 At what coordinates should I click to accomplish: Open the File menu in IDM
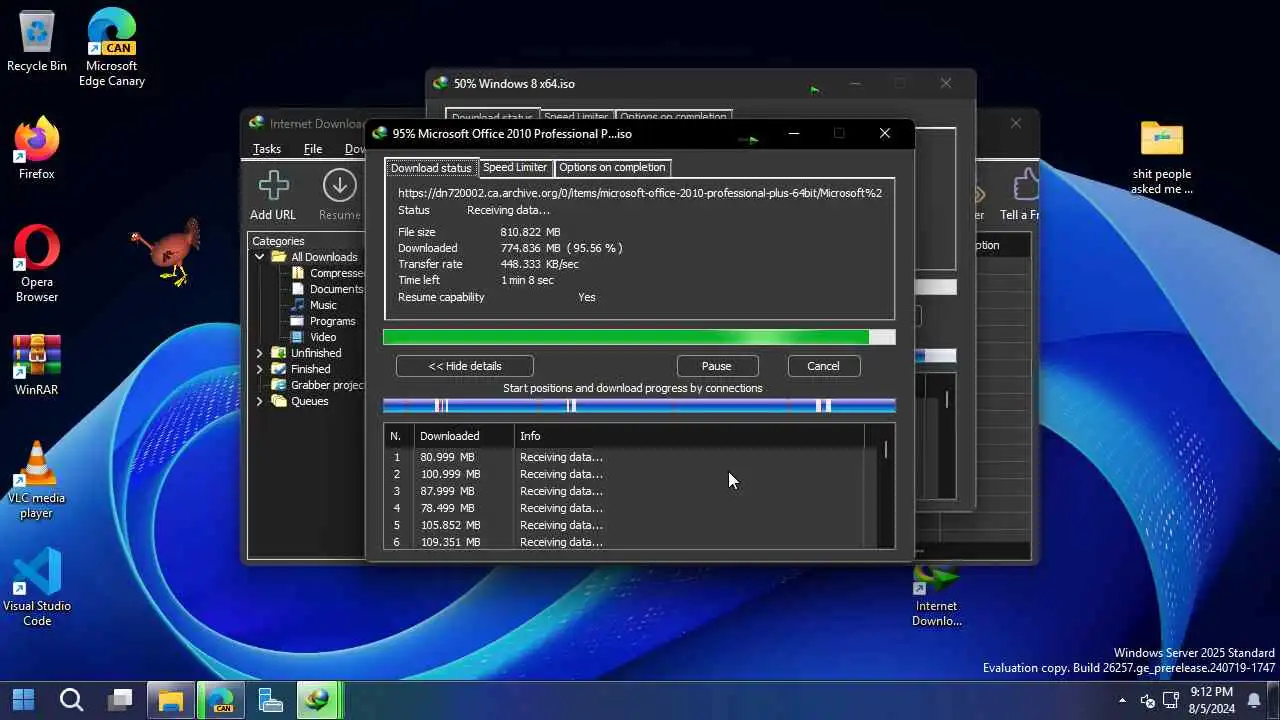pos(313,149)
